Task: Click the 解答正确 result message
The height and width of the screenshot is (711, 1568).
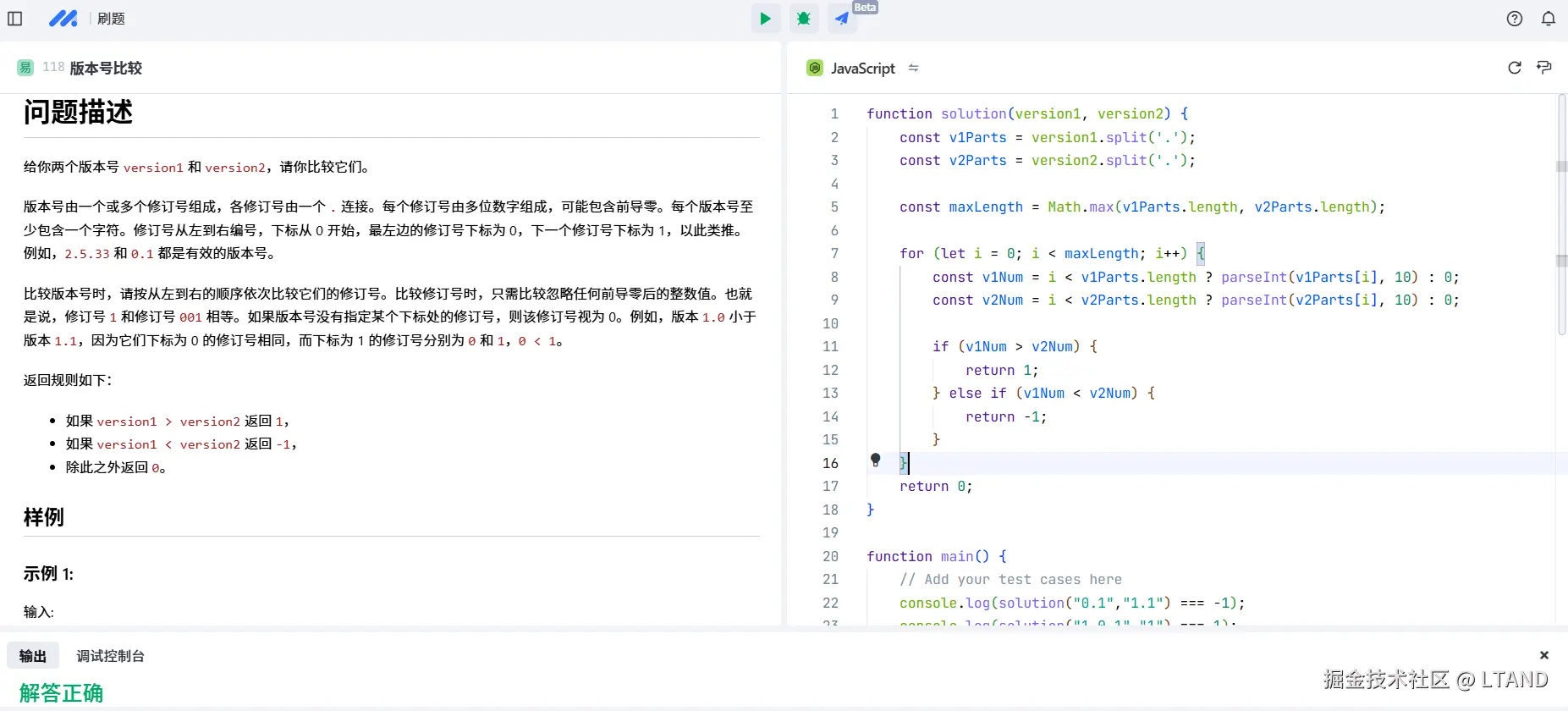Action: [61, 693]
